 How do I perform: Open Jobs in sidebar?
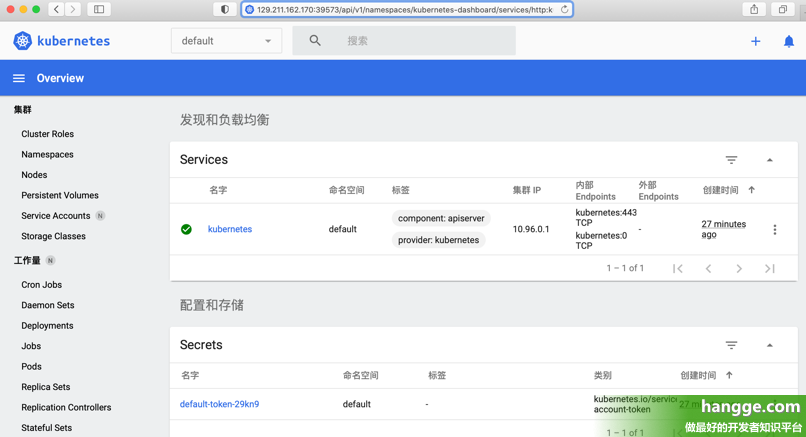[x=31, y=346]
